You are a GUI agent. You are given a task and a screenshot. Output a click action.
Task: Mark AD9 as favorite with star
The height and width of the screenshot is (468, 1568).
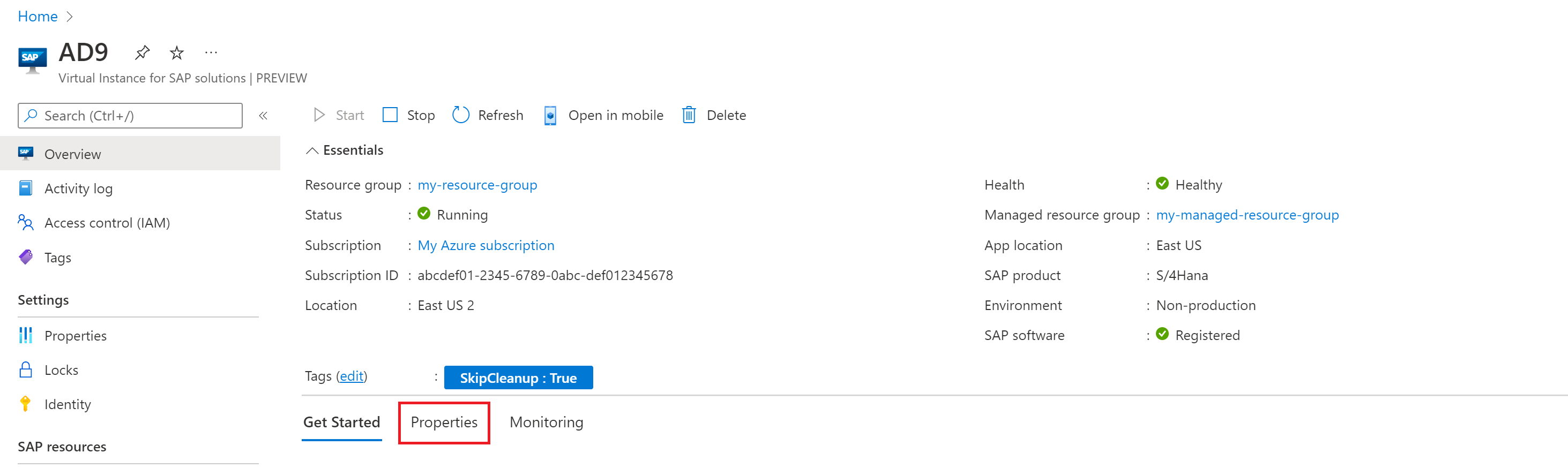(176, 53)
